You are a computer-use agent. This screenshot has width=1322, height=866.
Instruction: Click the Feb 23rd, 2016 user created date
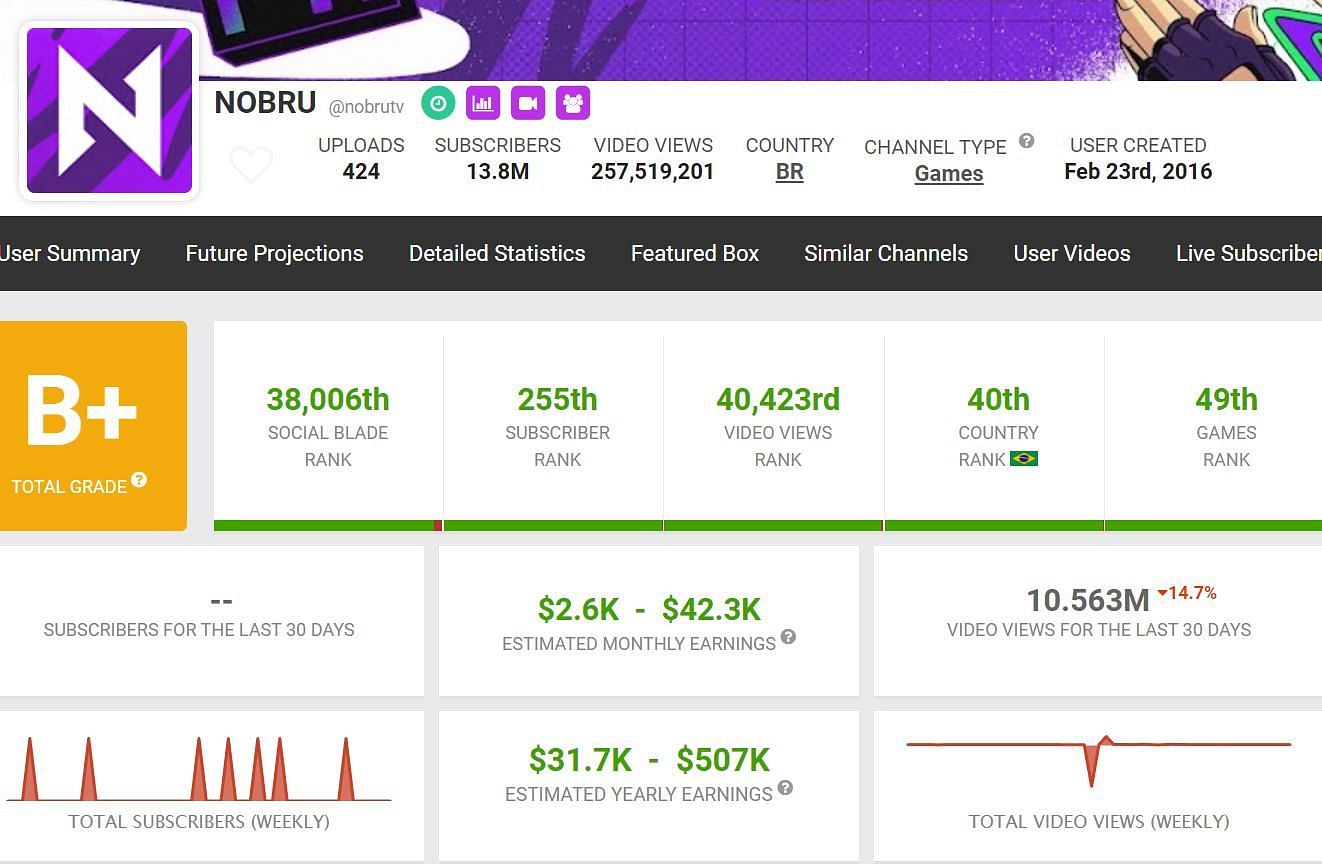1138,172
